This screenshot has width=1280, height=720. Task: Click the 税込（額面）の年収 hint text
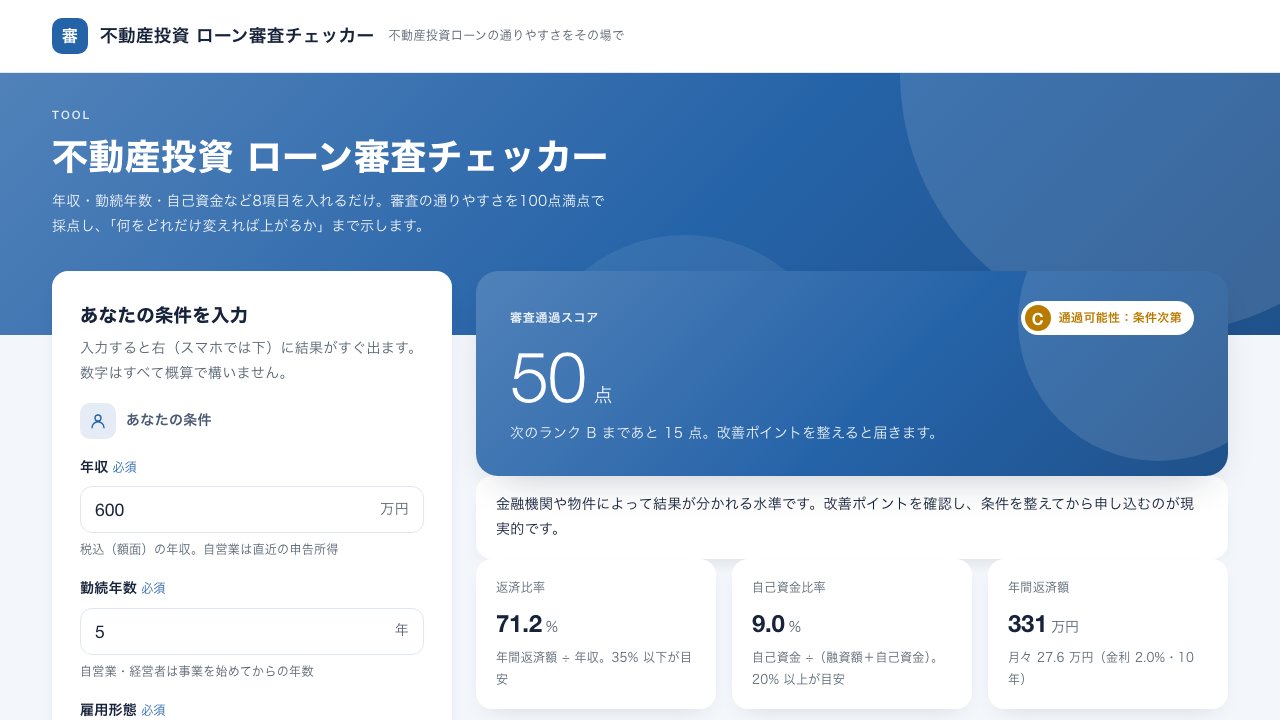click(x=209, y=549)
